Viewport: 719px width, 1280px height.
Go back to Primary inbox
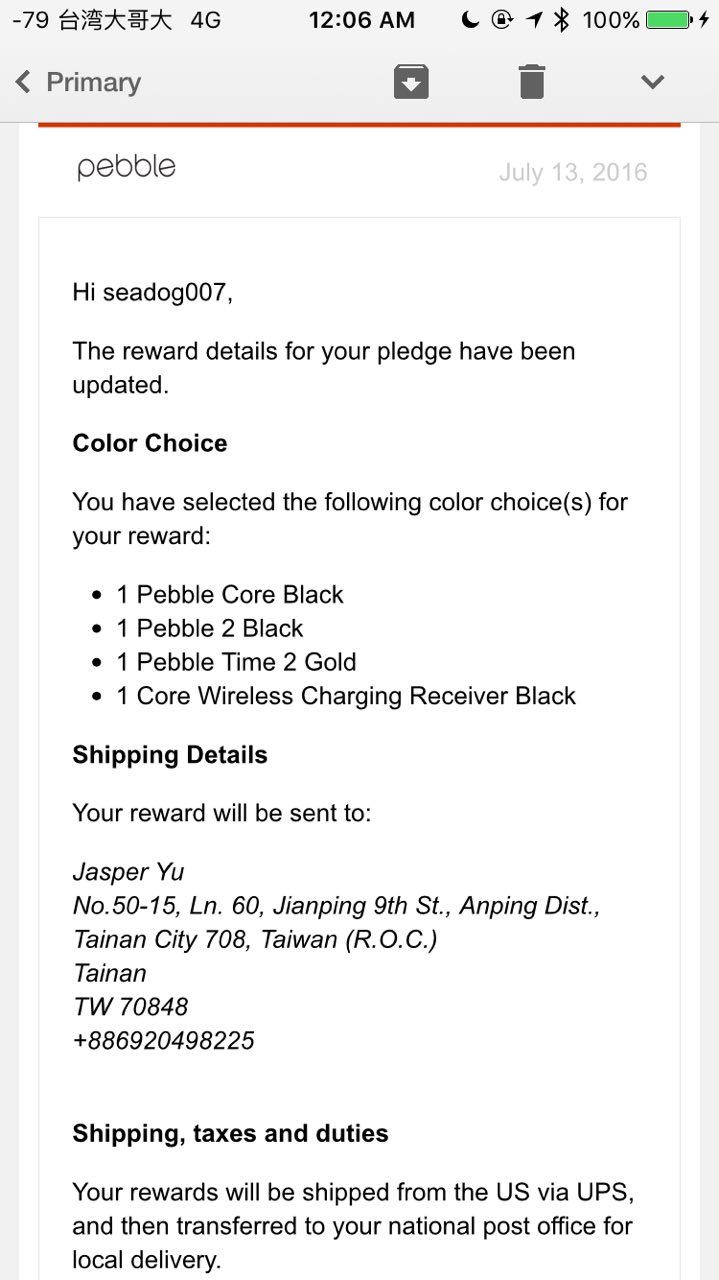tap(93, 82)
